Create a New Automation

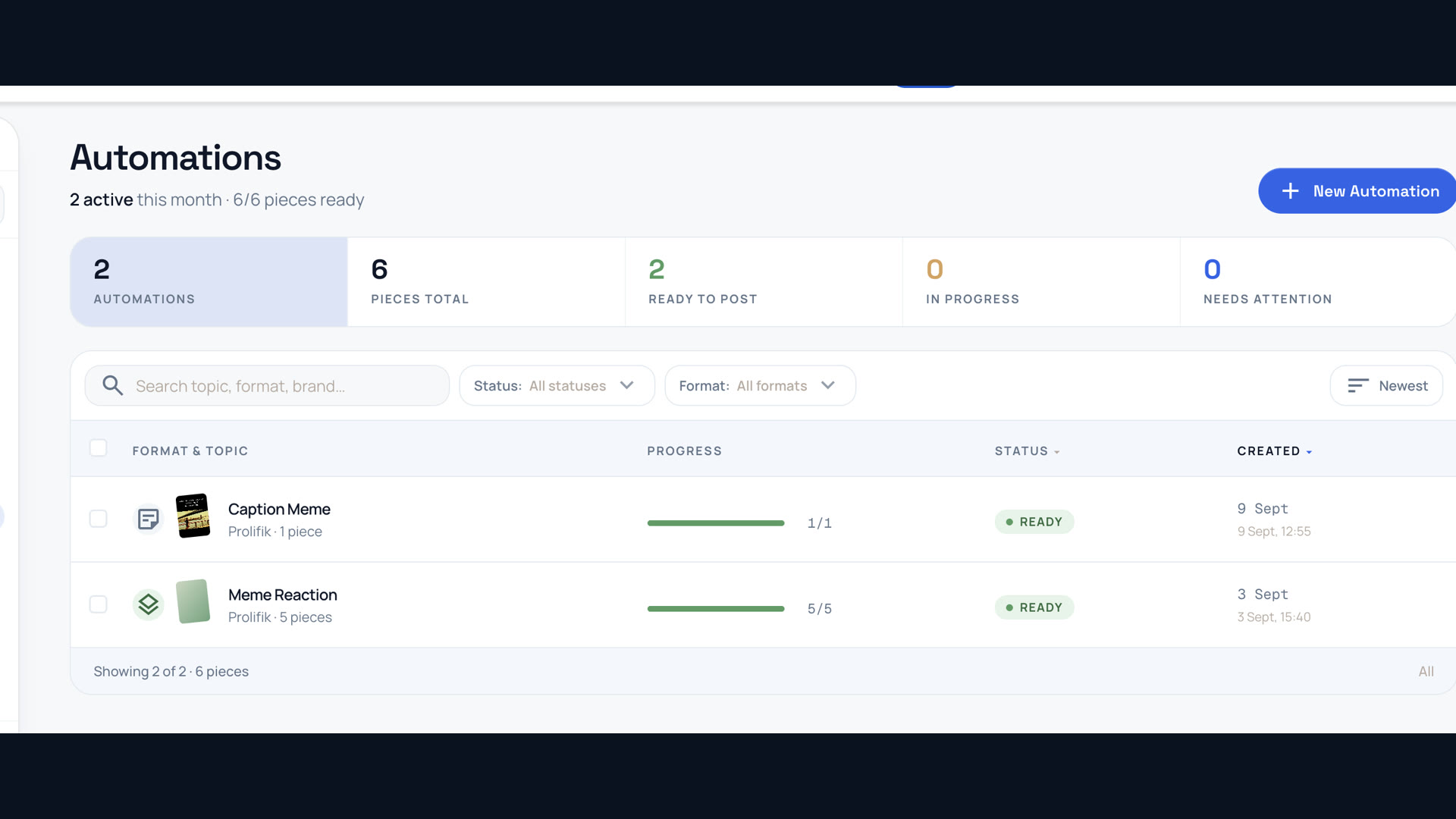pos(1357,191)
